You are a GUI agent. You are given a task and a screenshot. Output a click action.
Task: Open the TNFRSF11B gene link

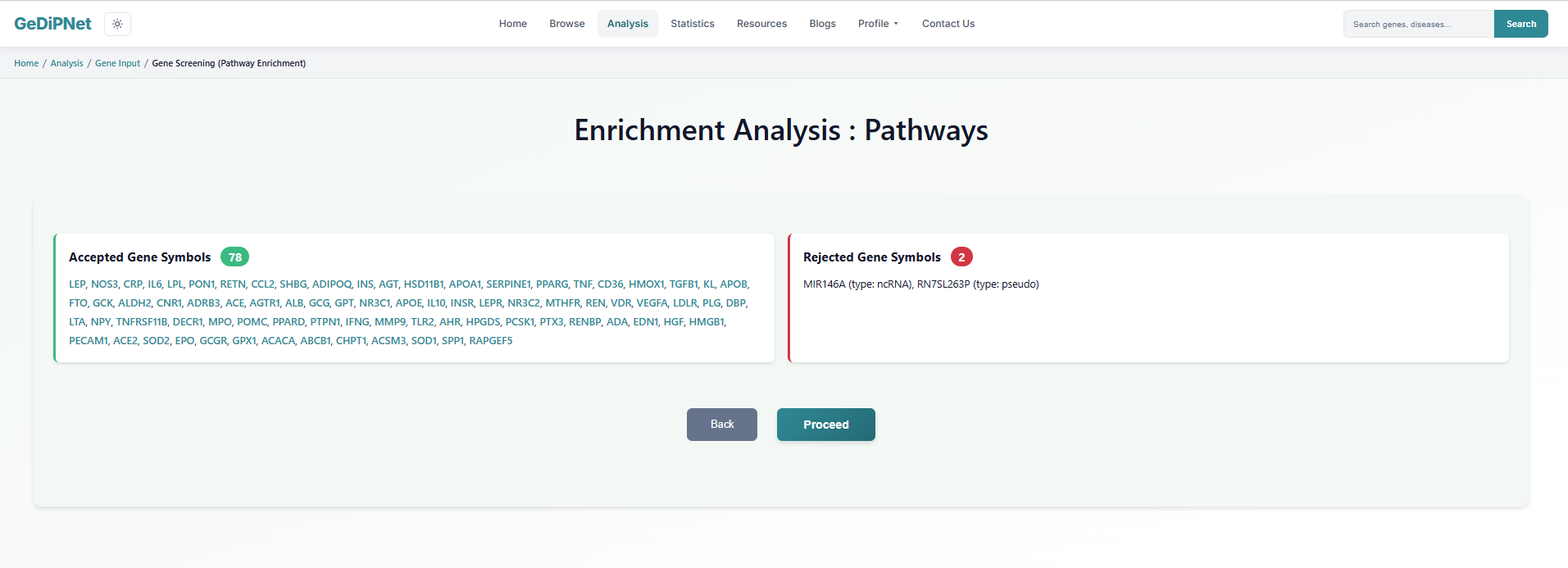pyautogui.click(x=141, y=322)
